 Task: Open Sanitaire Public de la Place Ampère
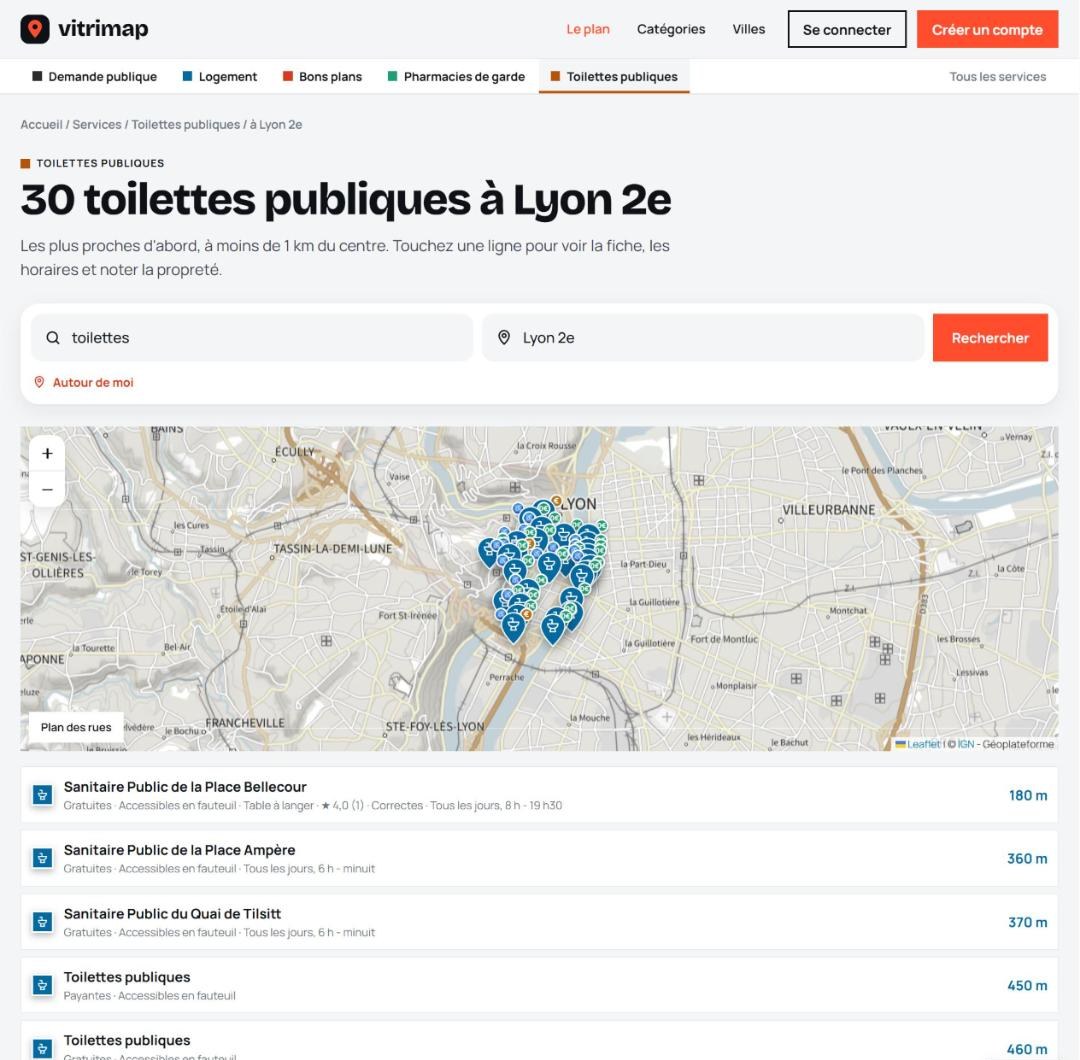539,858
